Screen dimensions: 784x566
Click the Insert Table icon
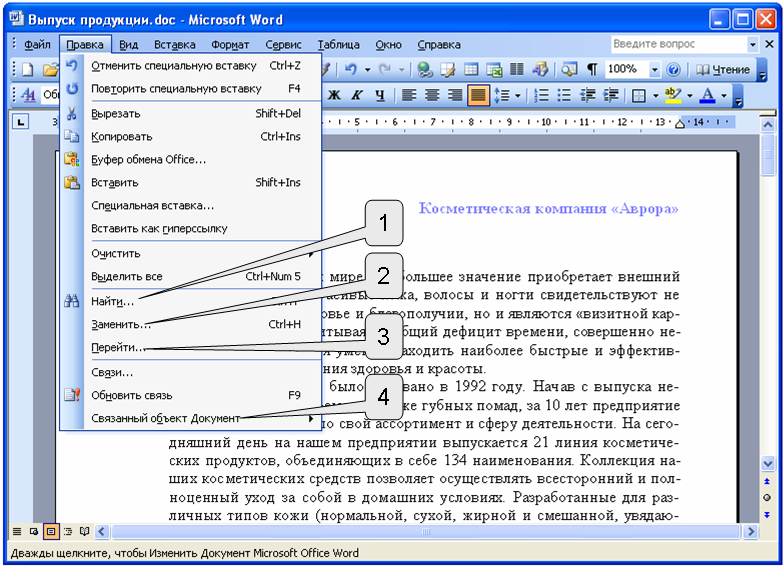(x=471, y=70)
